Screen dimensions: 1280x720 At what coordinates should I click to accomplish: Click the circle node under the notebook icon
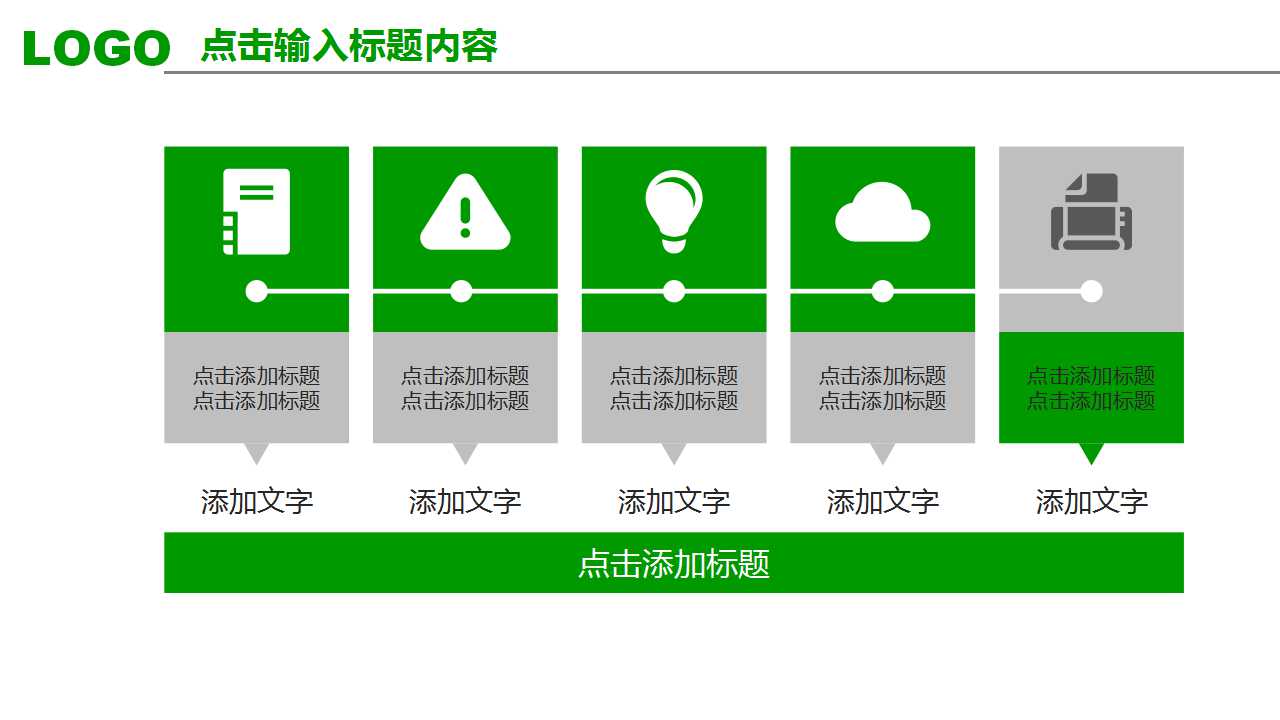(257, 292)
